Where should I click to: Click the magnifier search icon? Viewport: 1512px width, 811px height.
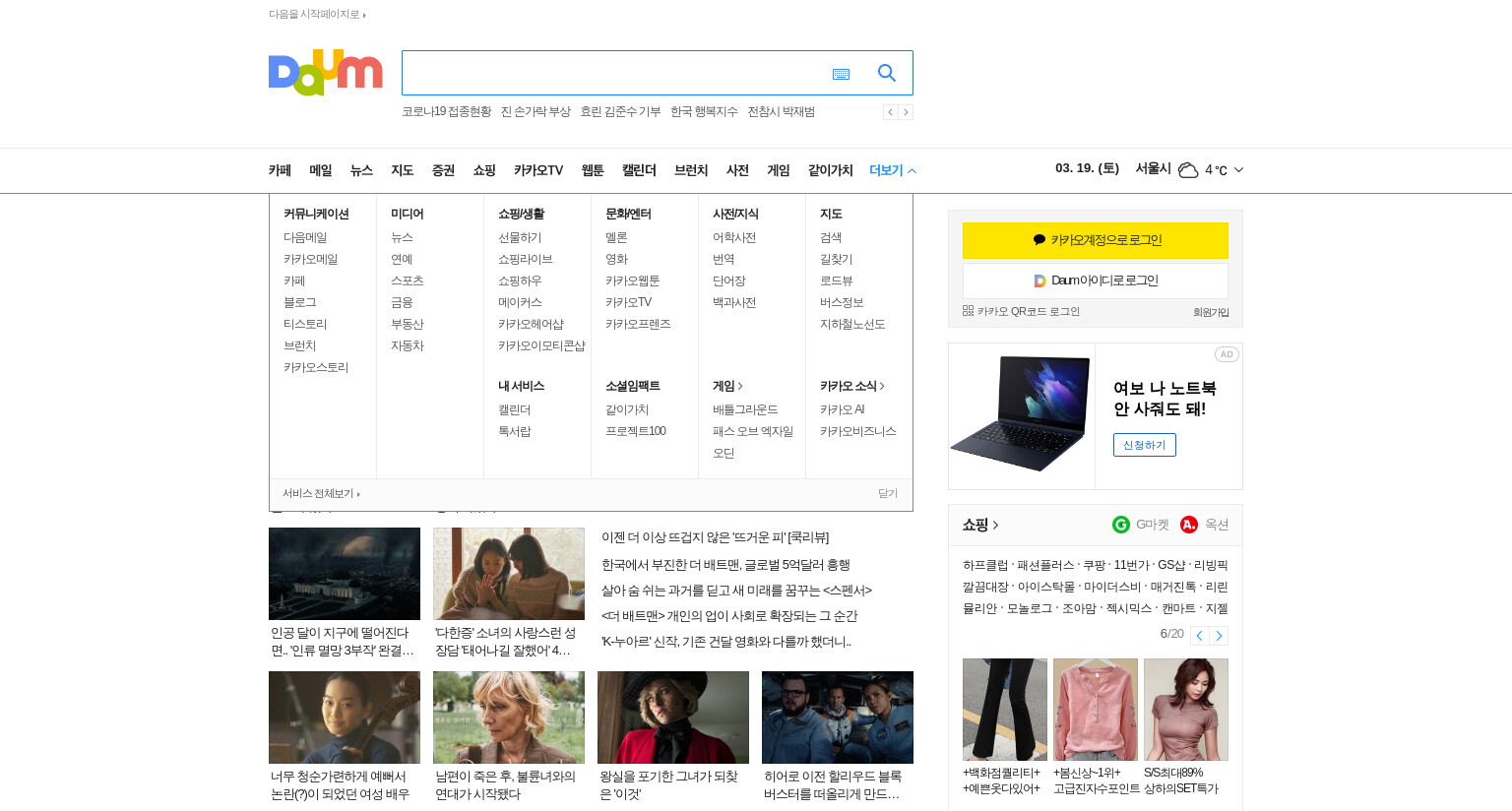[x=887, y=73]
